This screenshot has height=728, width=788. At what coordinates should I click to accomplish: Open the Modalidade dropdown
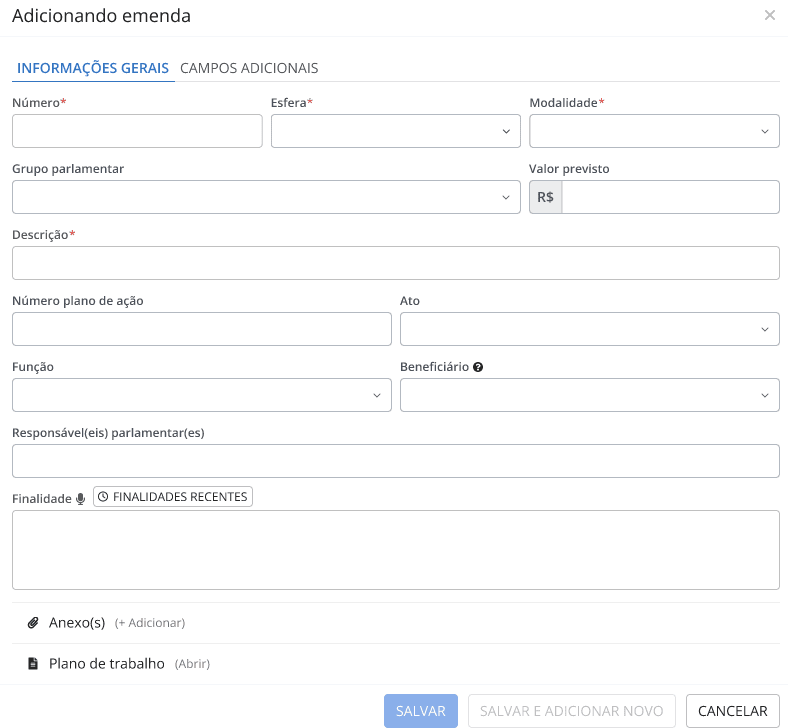point(654,131)
